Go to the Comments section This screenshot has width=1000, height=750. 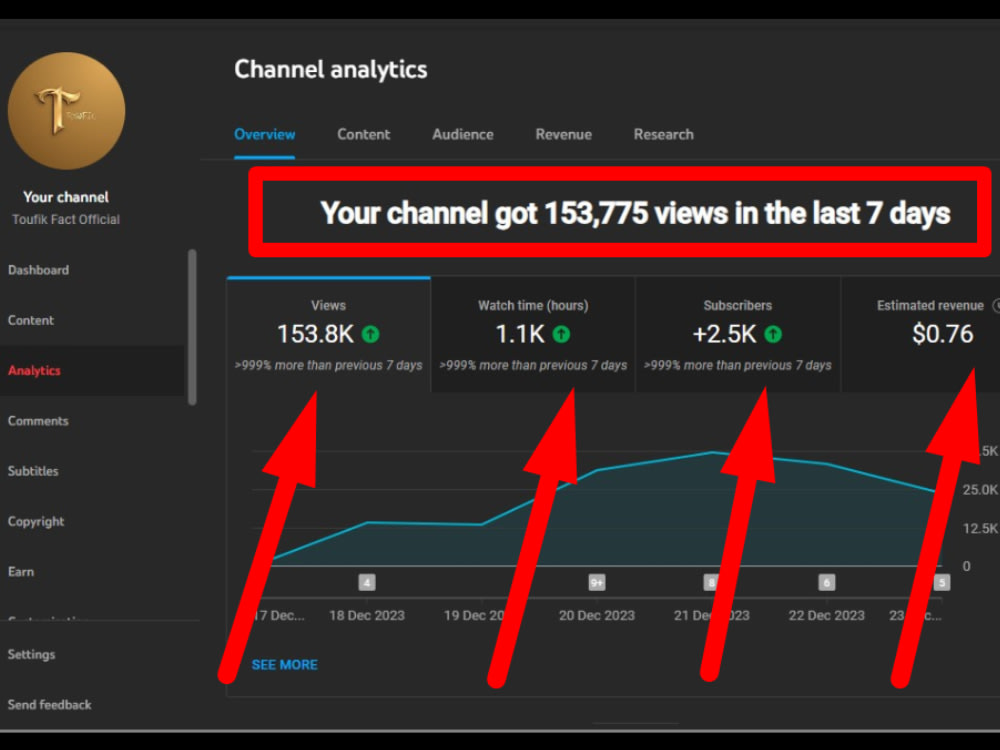[x=38, y=421]
